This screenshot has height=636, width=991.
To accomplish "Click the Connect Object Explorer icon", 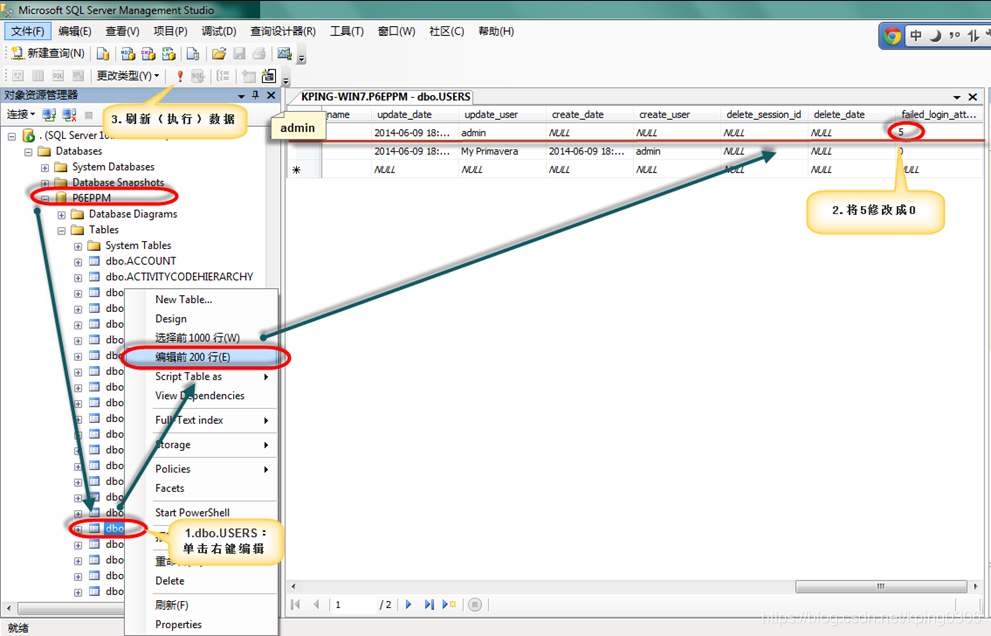I will pos(49,114).
